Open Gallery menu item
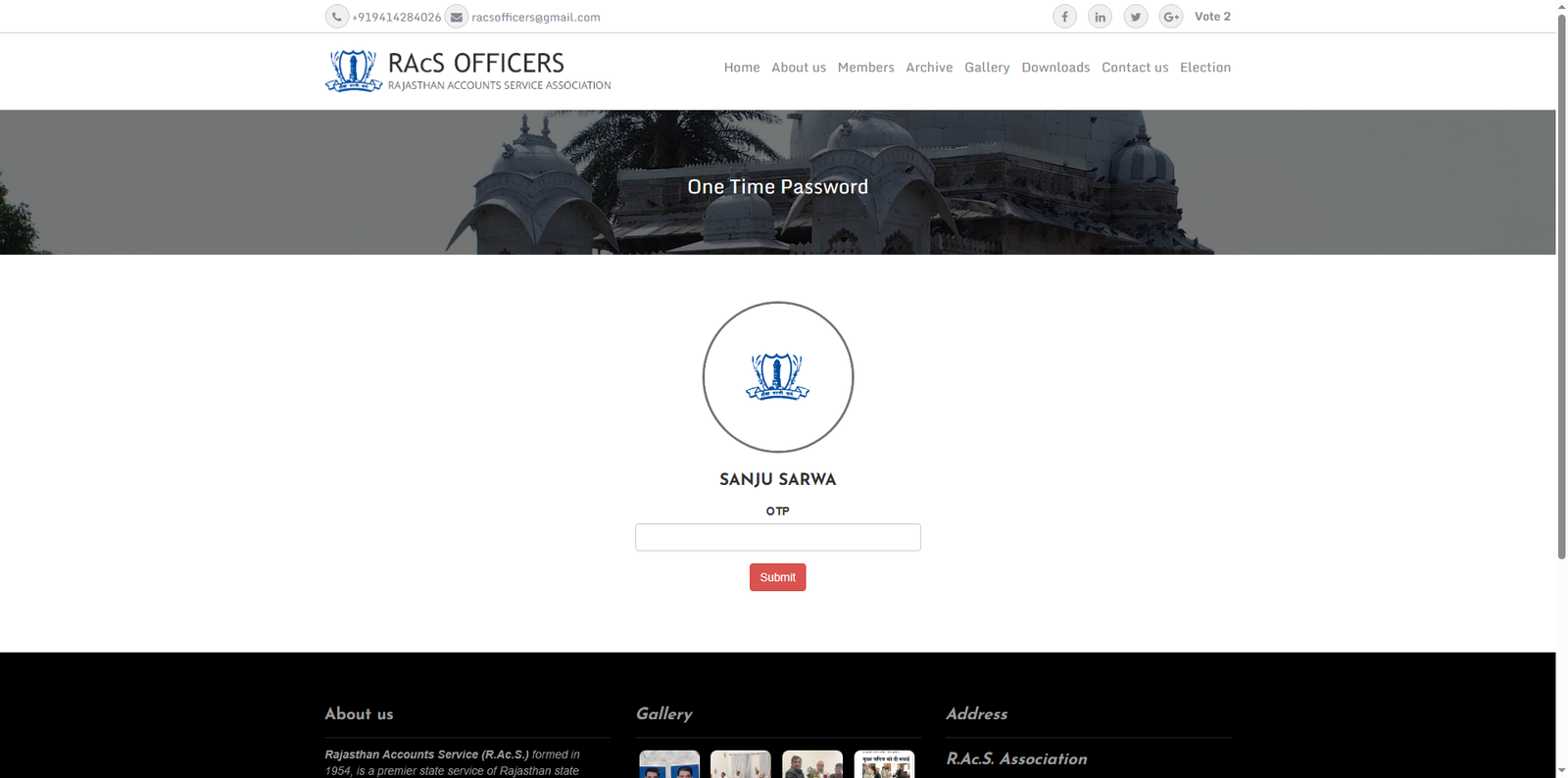This screenshot has width=1568, height=778. pyautogui.click(x=987, y=68)
